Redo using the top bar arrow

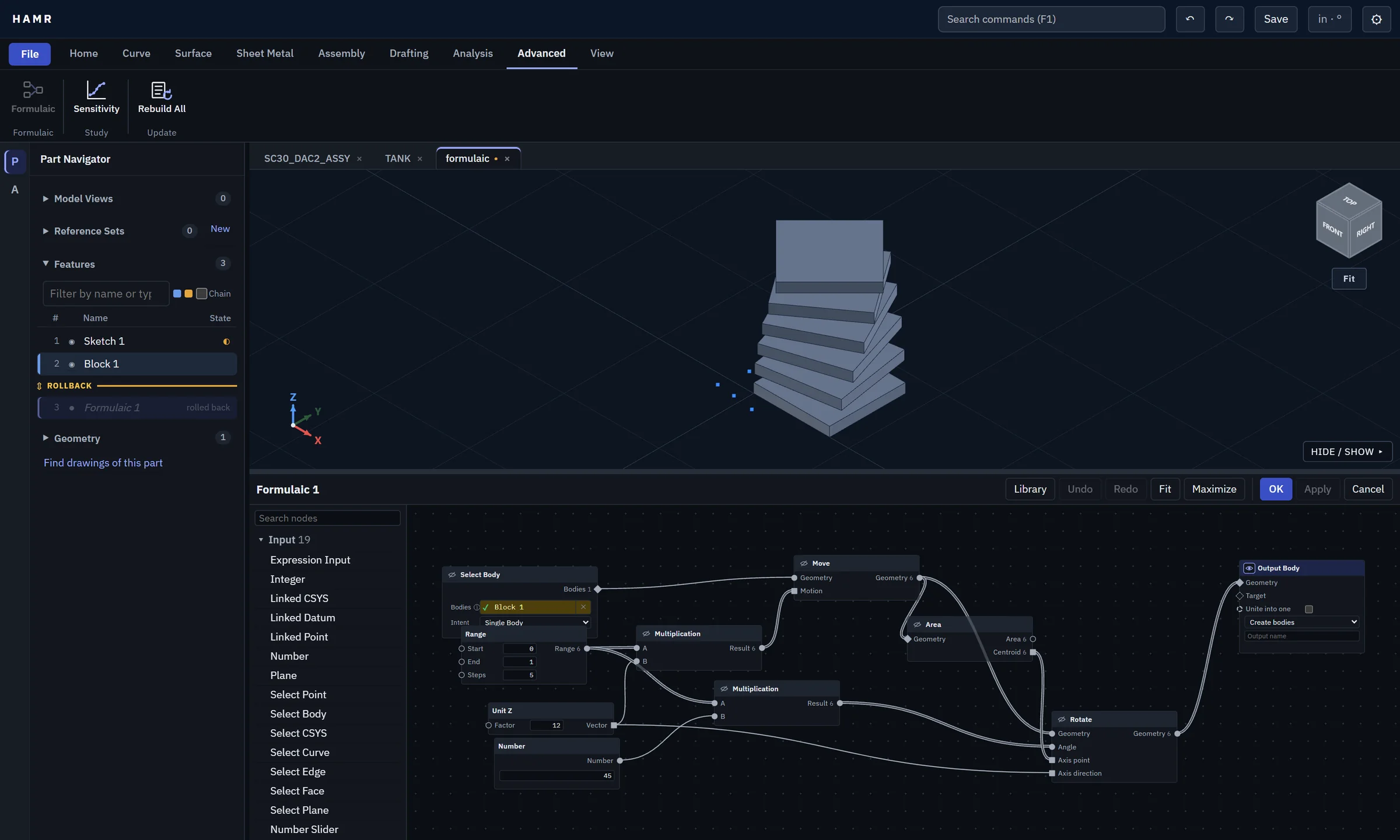(1229, 19)
